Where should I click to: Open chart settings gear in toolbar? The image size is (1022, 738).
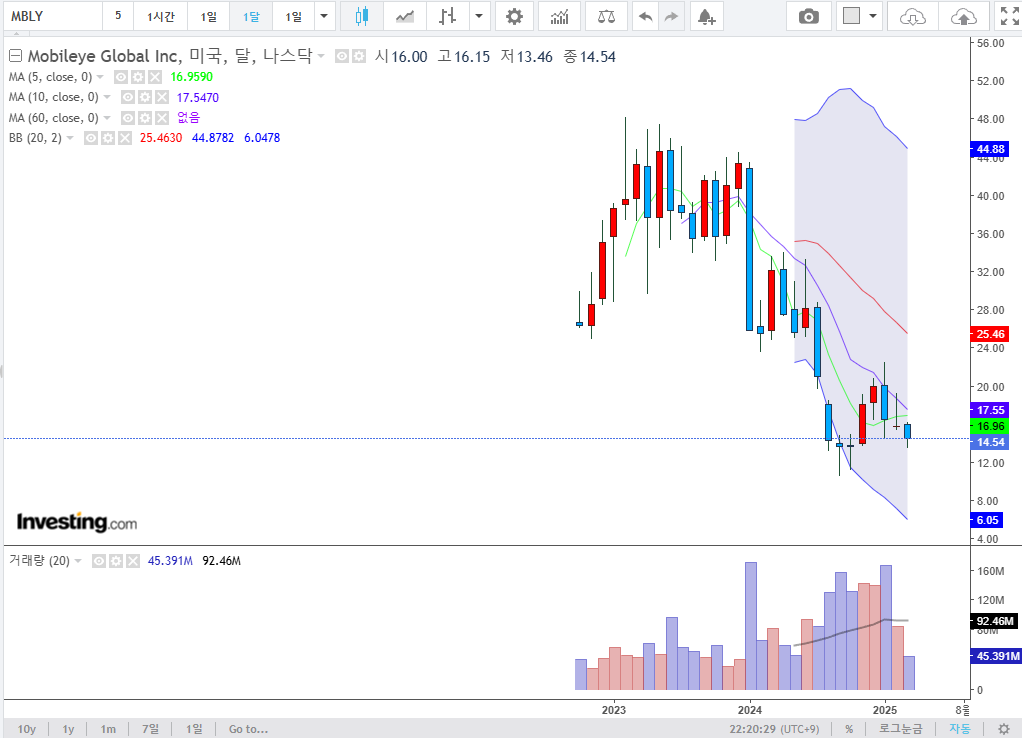point(514,16)
